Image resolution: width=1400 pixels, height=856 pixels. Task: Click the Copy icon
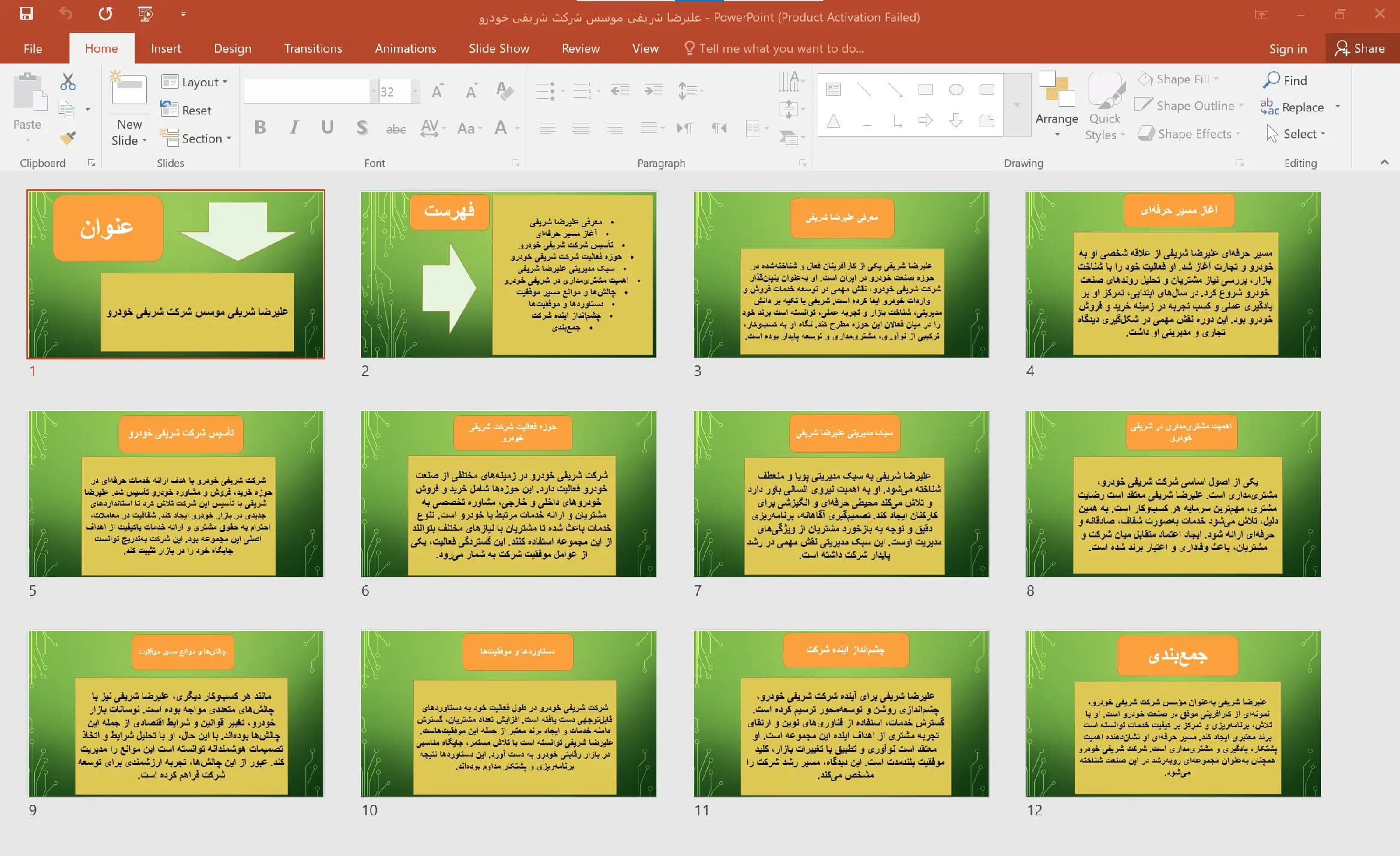(x=66, y=109)
